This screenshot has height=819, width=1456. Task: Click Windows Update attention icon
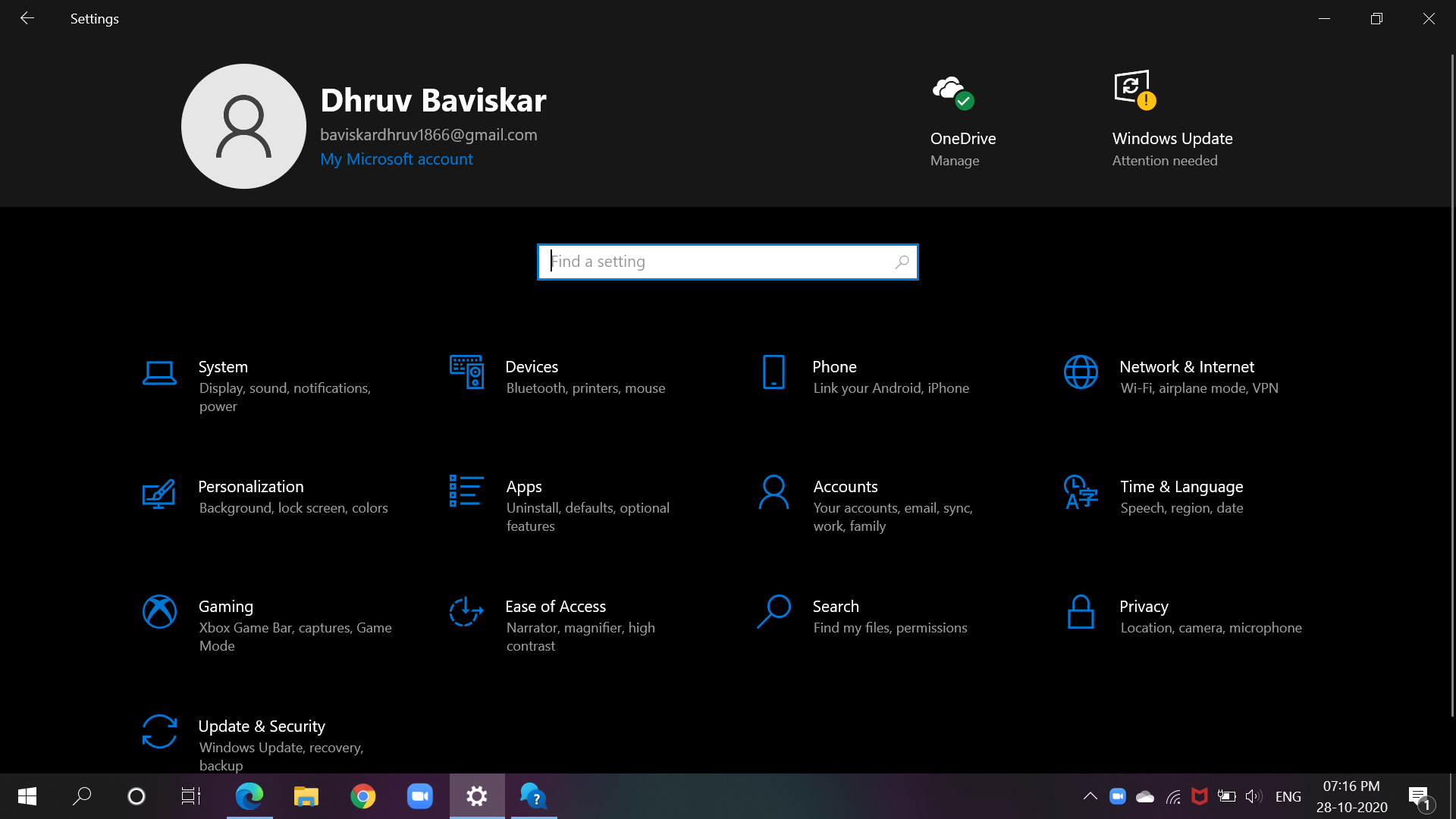pyautogui.click(x=1135, y=89)
